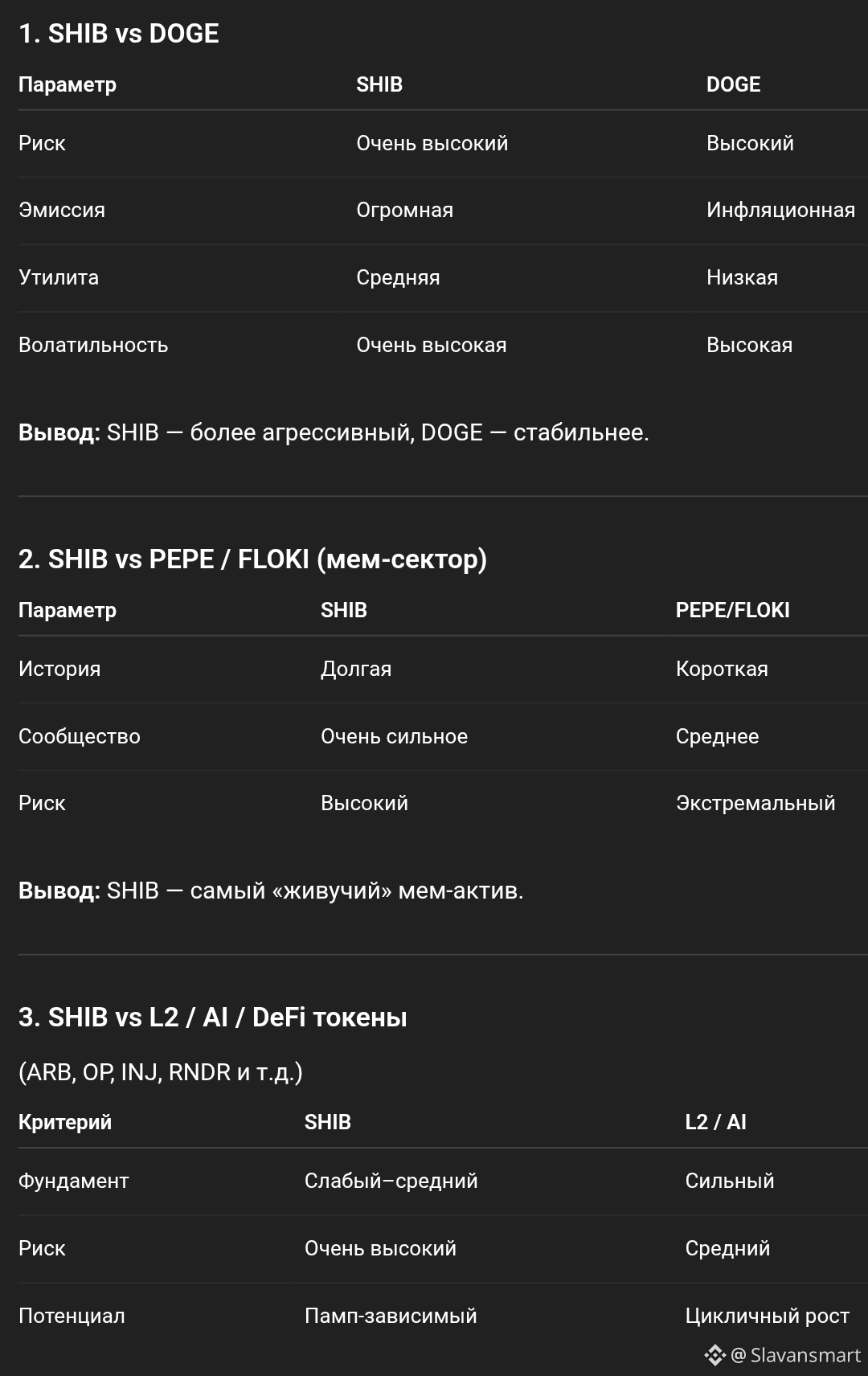Select the heading '1. SHIB vs DOGE'
The image size is (868, 1376).
tap(119, 34)
